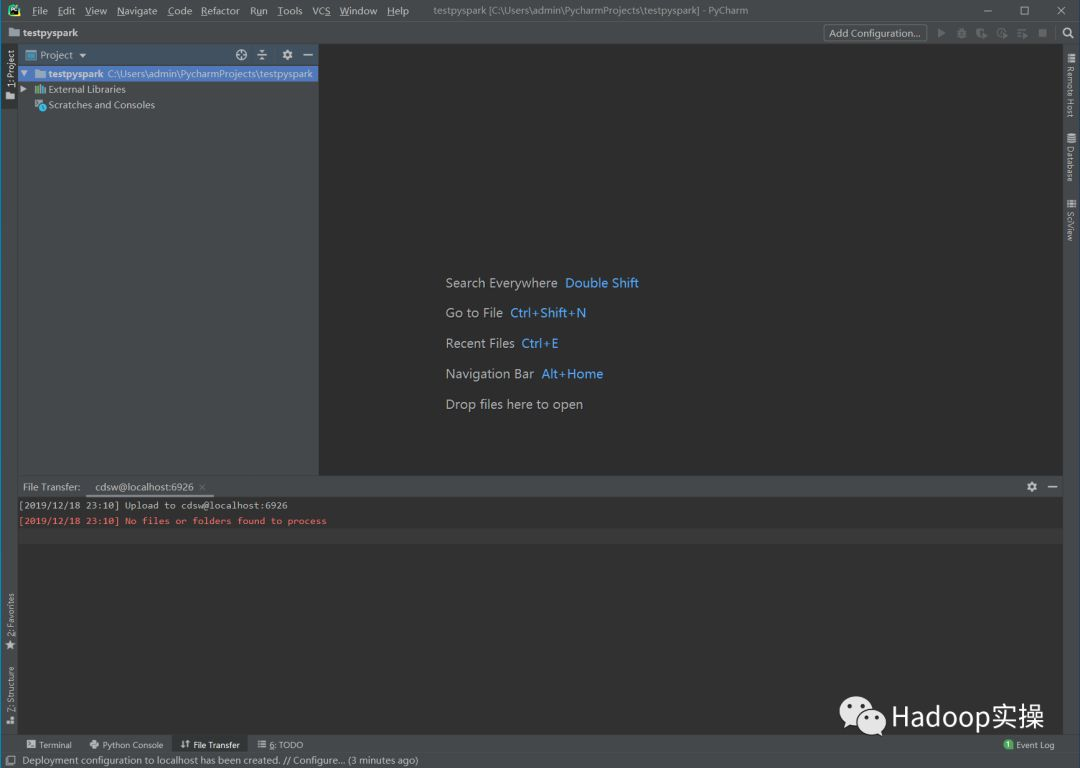The height and width of the screenshot is (768, 1080).
Task: Open the Navigate menu
Action: tap(137, 11)
